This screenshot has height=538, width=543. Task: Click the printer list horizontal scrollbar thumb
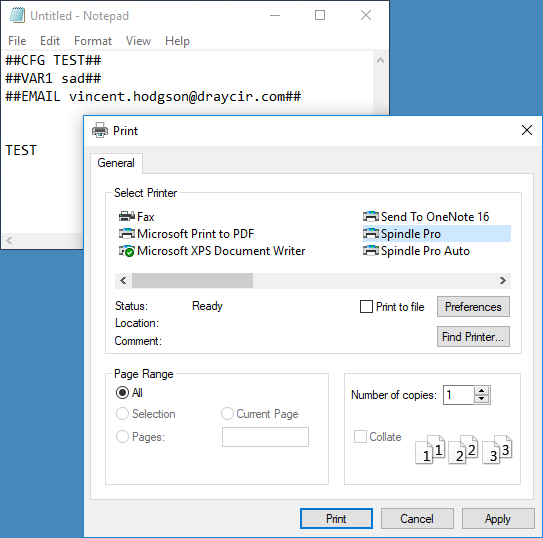coord(192,280)
